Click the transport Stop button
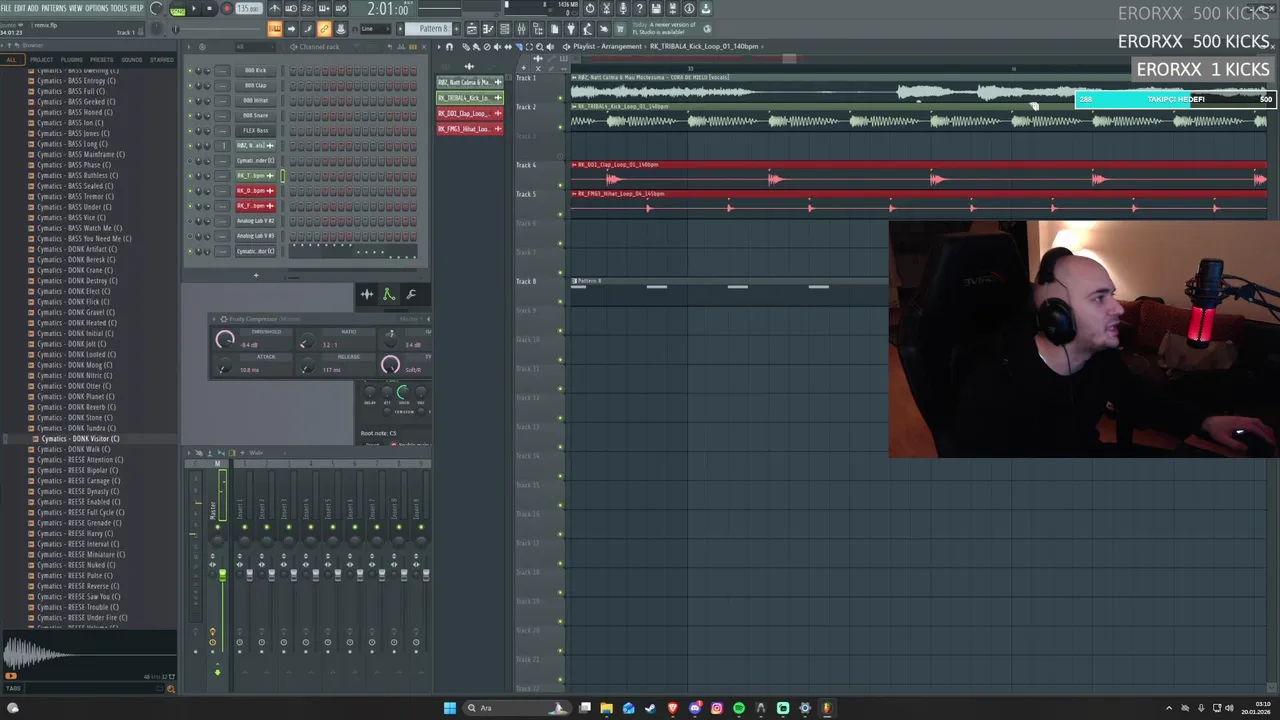 [210, 9]
